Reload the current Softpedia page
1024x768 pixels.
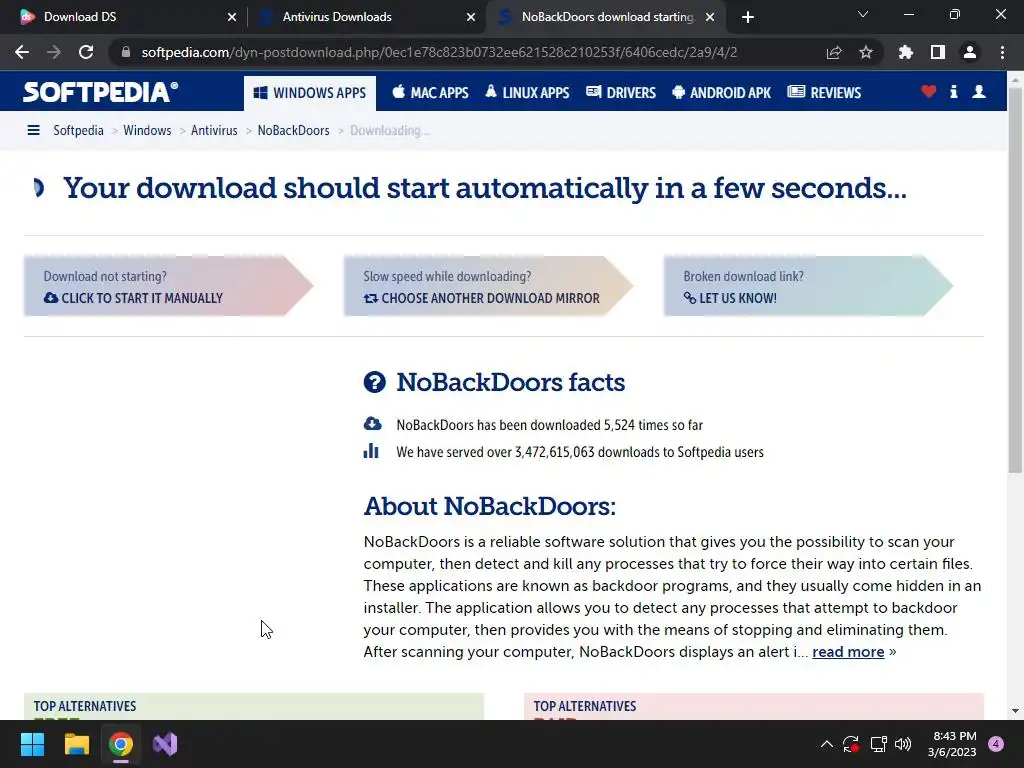[x=86, y=52]
